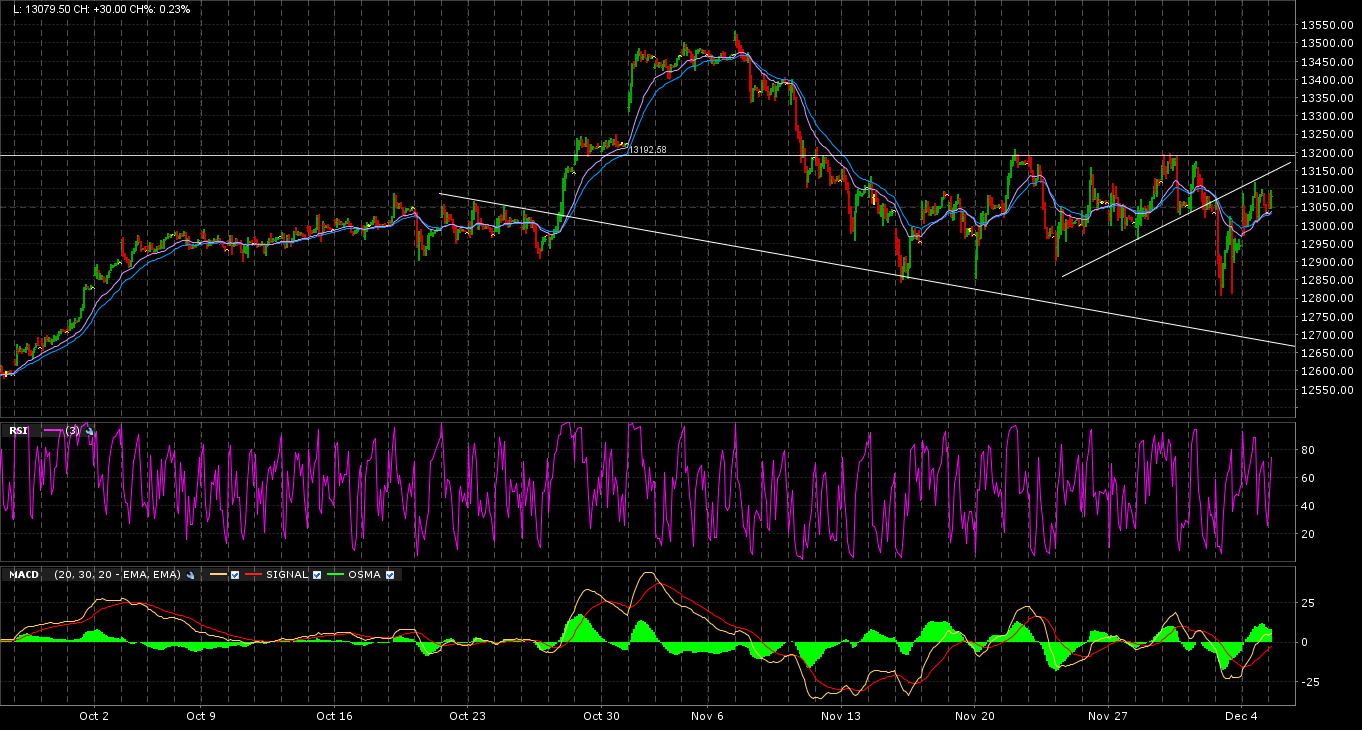This screenshot has width=1362, height=730.
Task: Click the MACD (20, 30, 20 - EMA, EMA) parameters
Action: [x=117, y=575]
